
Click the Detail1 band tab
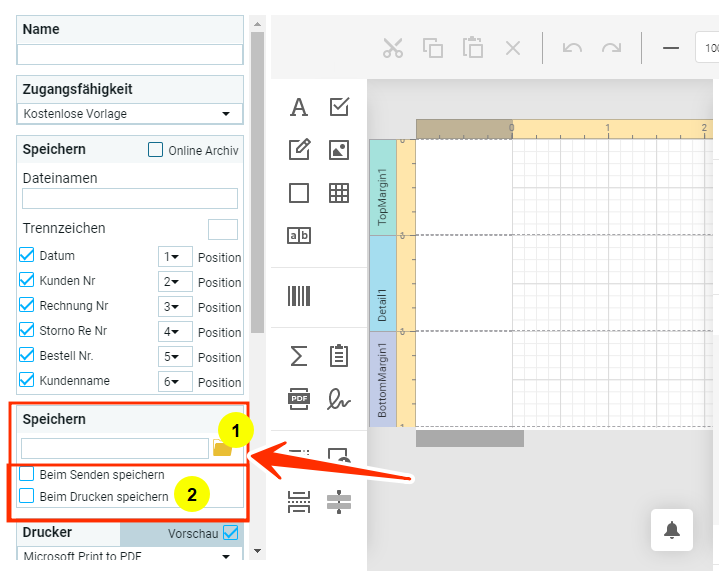click(x=383, y=282)
